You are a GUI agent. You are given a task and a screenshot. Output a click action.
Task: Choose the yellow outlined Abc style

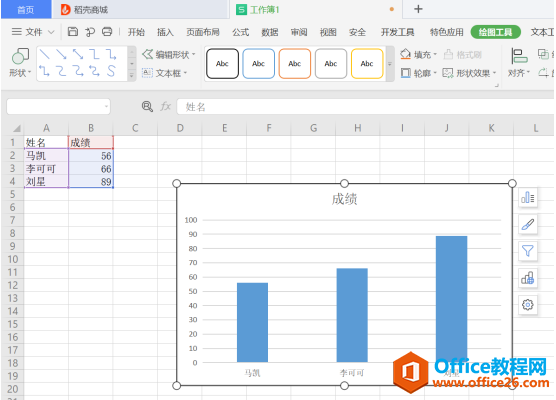[x=367, y=64]
